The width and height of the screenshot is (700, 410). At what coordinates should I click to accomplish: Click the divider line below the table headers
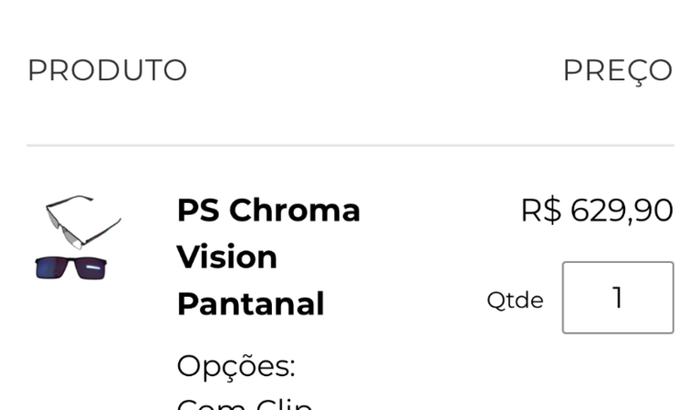(x=350, y=146)
